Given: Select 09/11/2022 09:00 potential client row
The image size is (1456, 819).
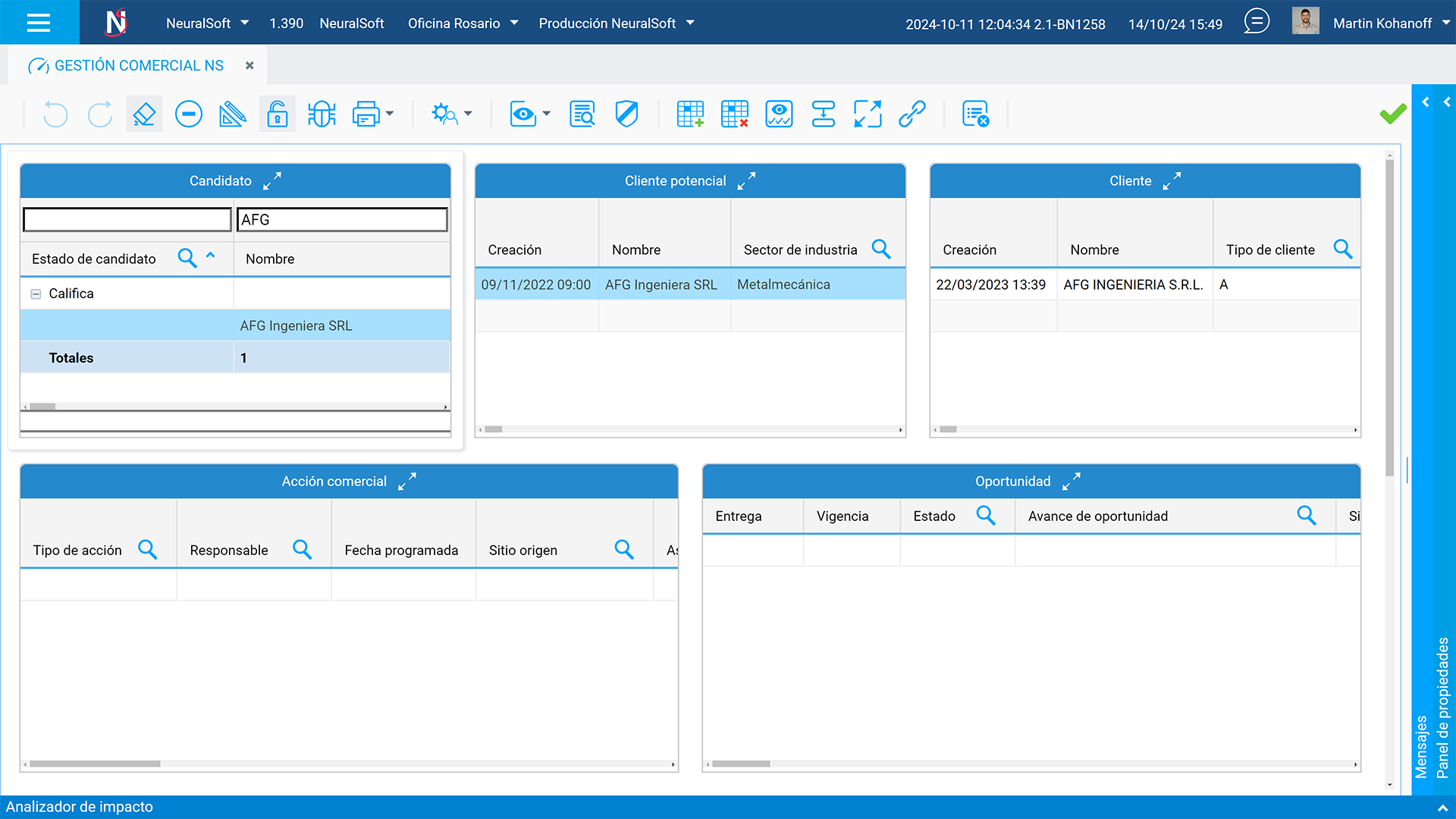Looking at the screenshot, I should [690, 284].
